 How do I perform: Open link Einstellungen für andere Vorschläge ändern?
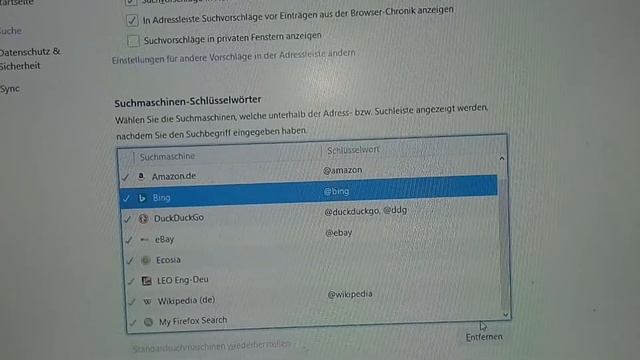tap(233, 56)
